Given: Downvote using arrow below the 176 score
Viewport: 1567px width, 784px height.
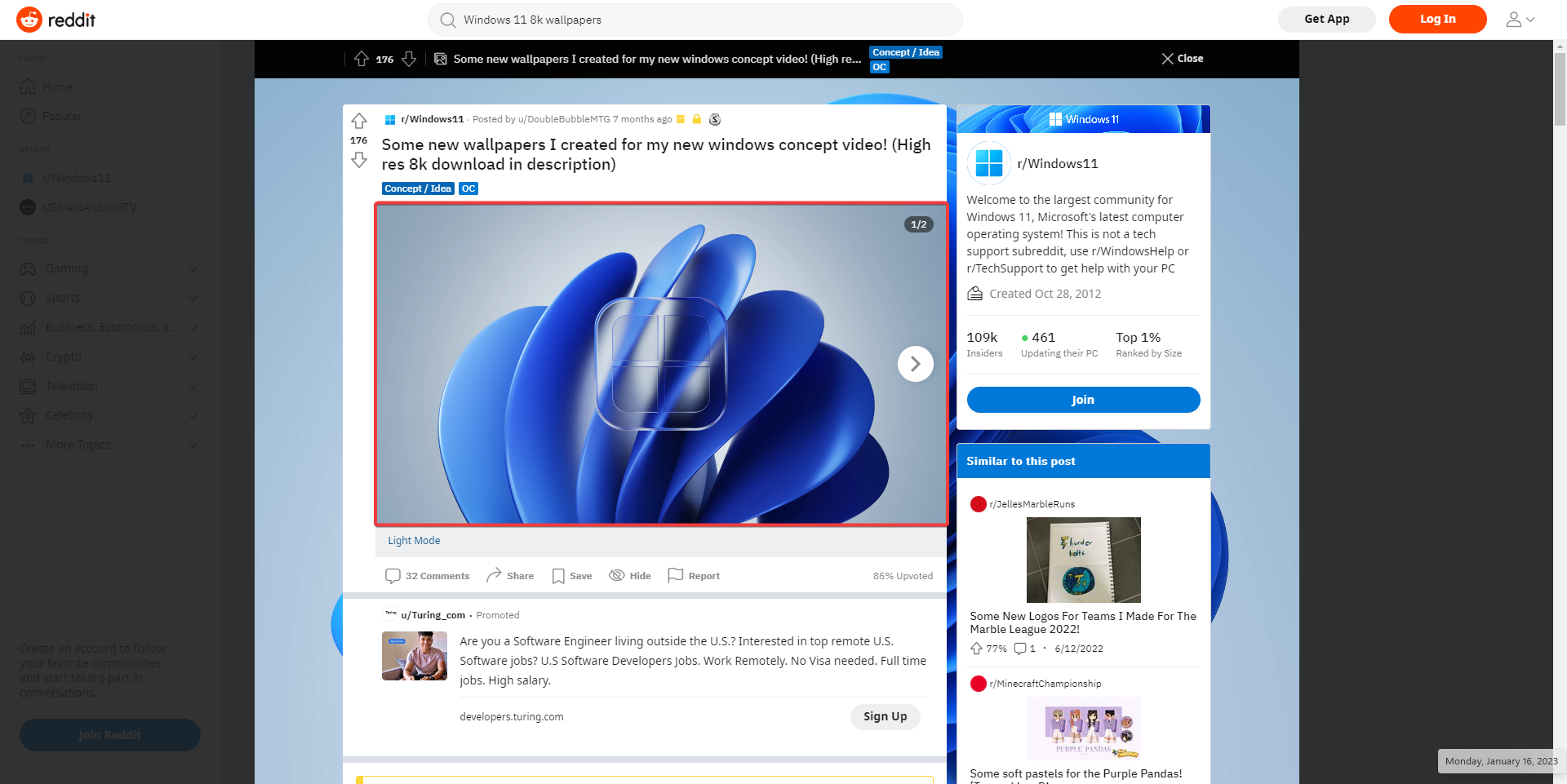Looking at the screenshot, I should pyautogui.click(x=359, y=160).
